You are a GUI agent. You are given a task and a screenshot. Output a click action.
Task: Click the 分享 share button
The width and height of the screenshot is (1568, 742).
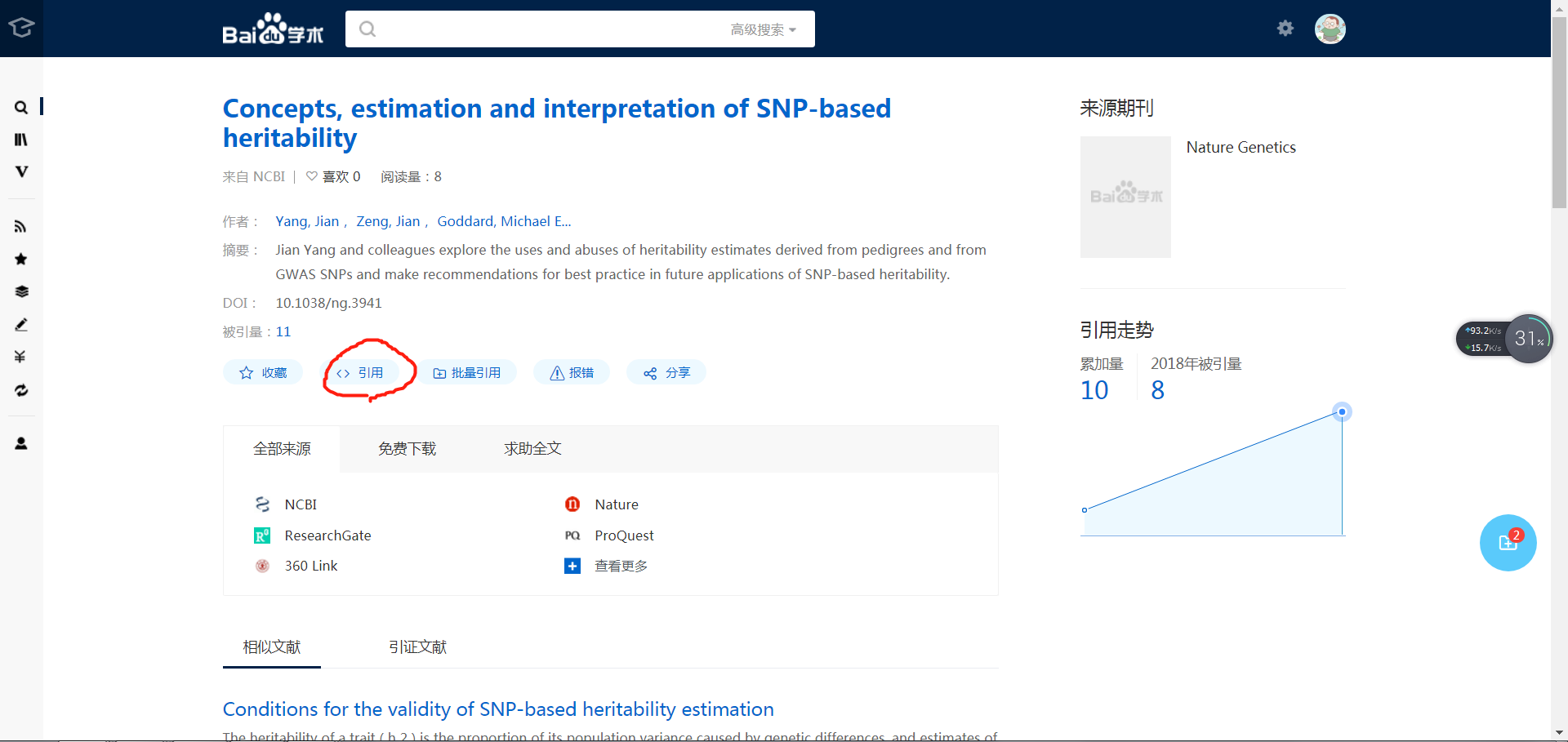(x=666, y=372)
